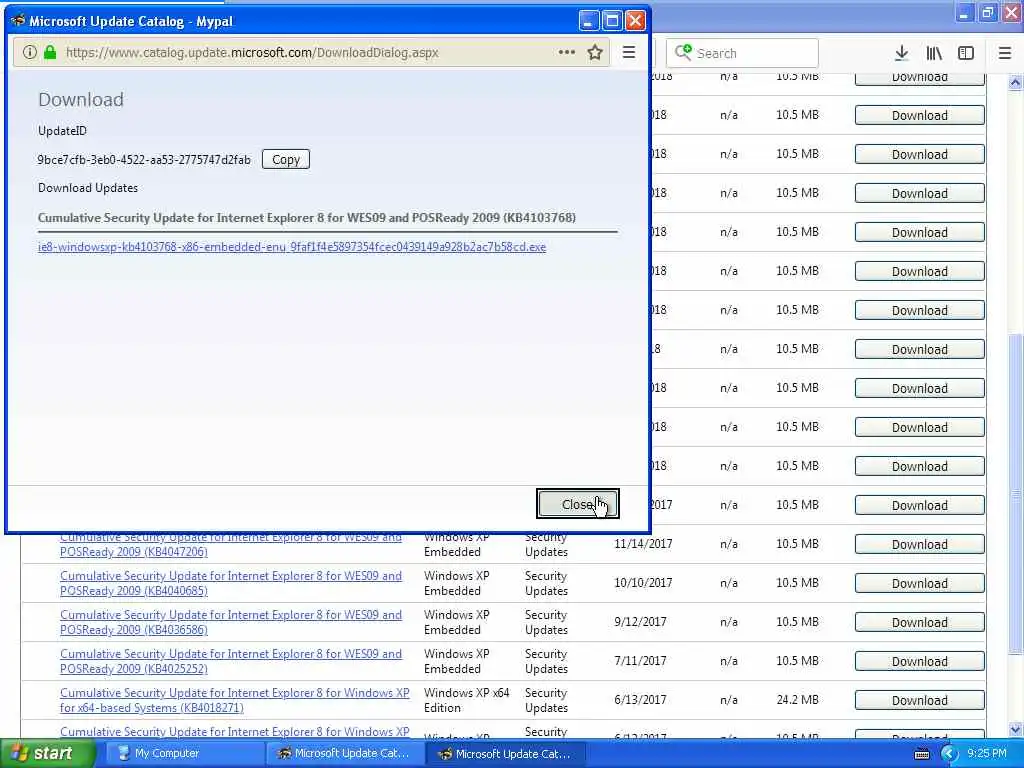Download the 24.2 MB x64 update
This screenshot has width=1024, height=768.
tap(920, 700)
